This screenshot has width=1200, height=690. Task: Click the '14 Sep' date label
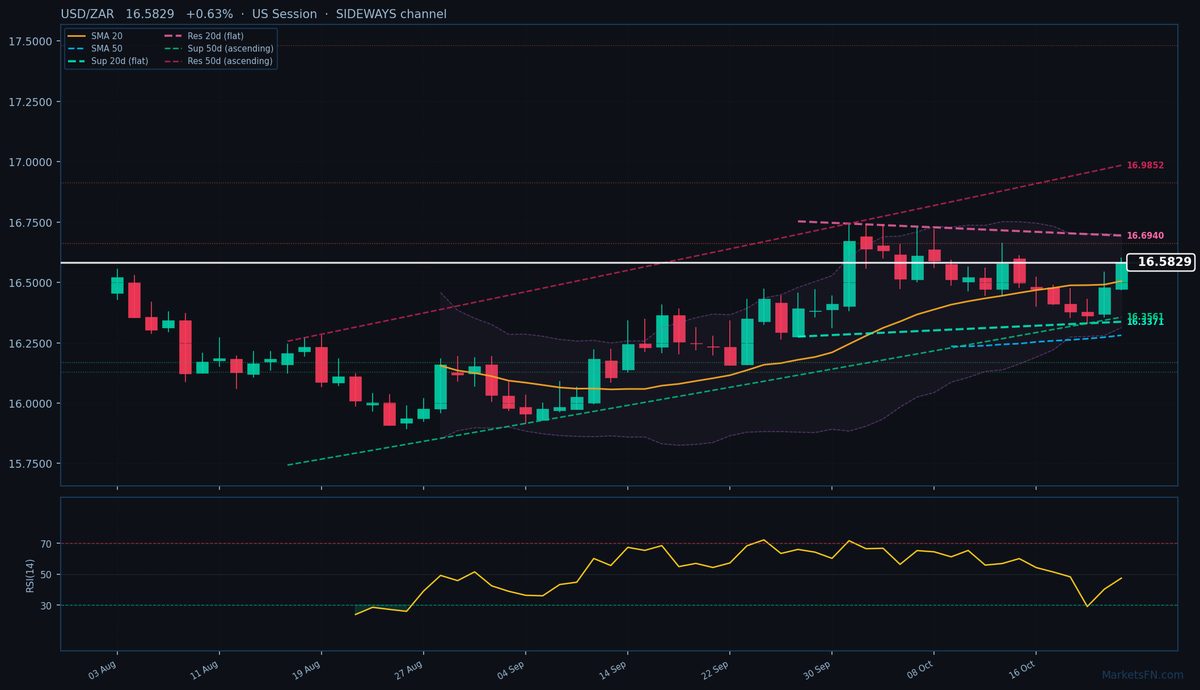tap(613, 669)
